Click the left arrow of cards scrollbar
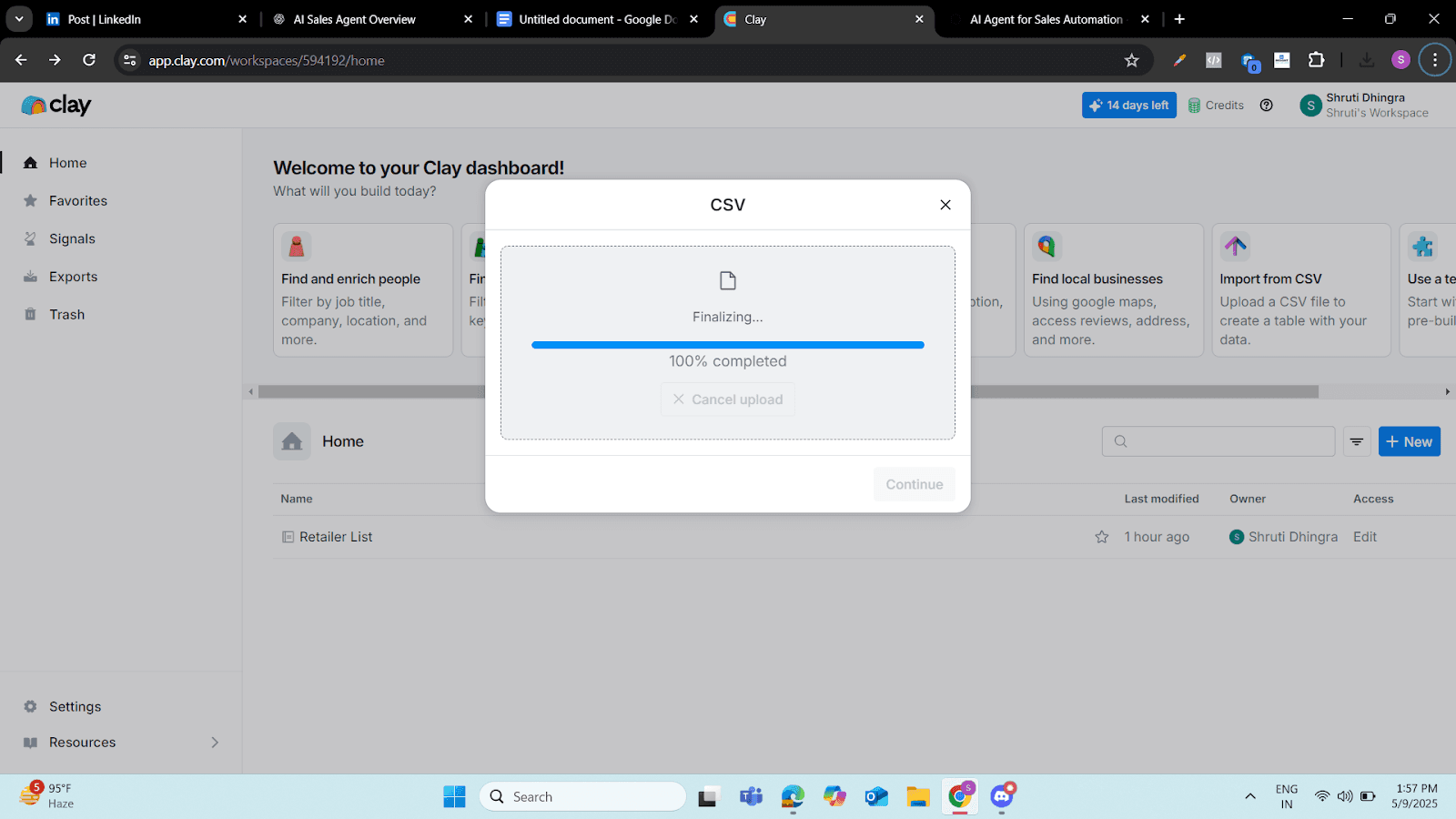This screenshot has height=819, width=1456. coord(251,392)
